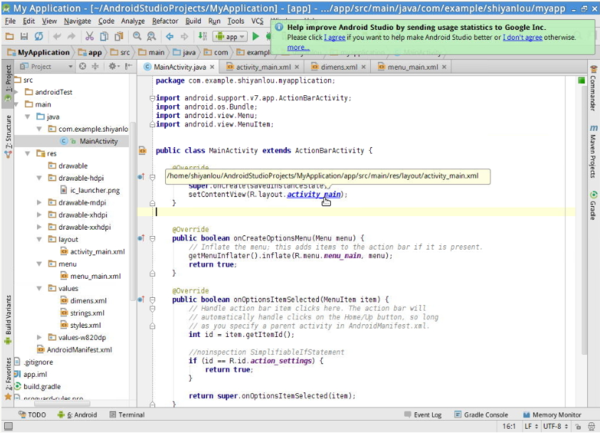This screenshot has width=600, height=433.
Task: Open the Memory Monitor tool window
Action: click(552, 415)
